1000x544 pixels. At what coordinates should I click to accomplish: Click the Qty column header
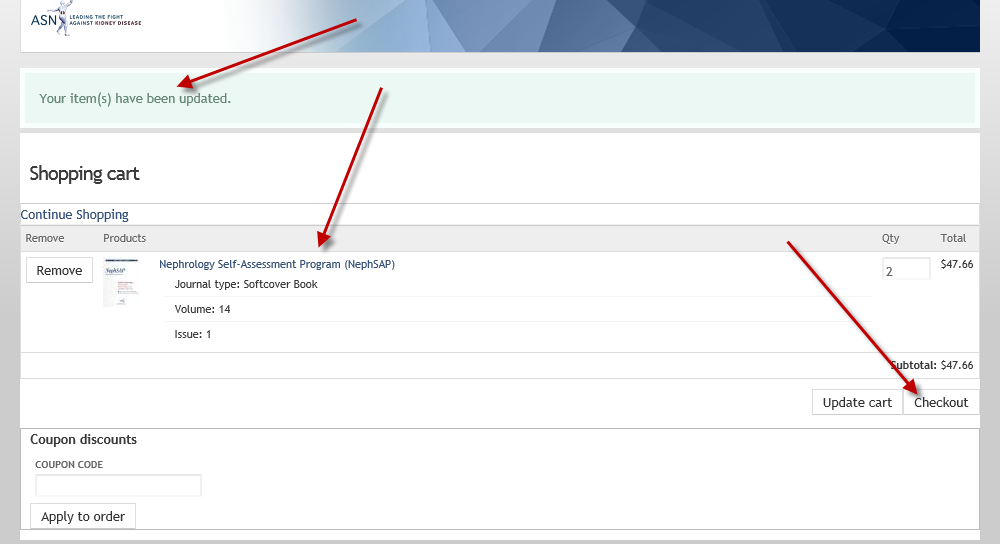coord(890,238)
